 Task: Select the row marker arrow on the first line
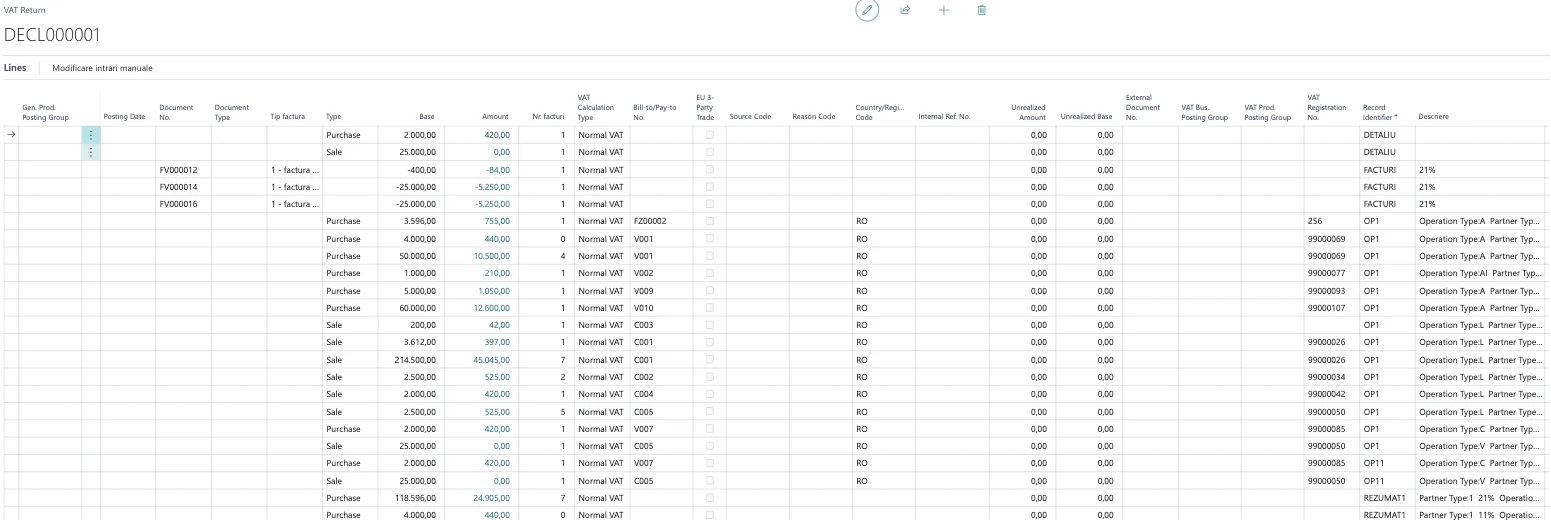click(x=10, y=135)
